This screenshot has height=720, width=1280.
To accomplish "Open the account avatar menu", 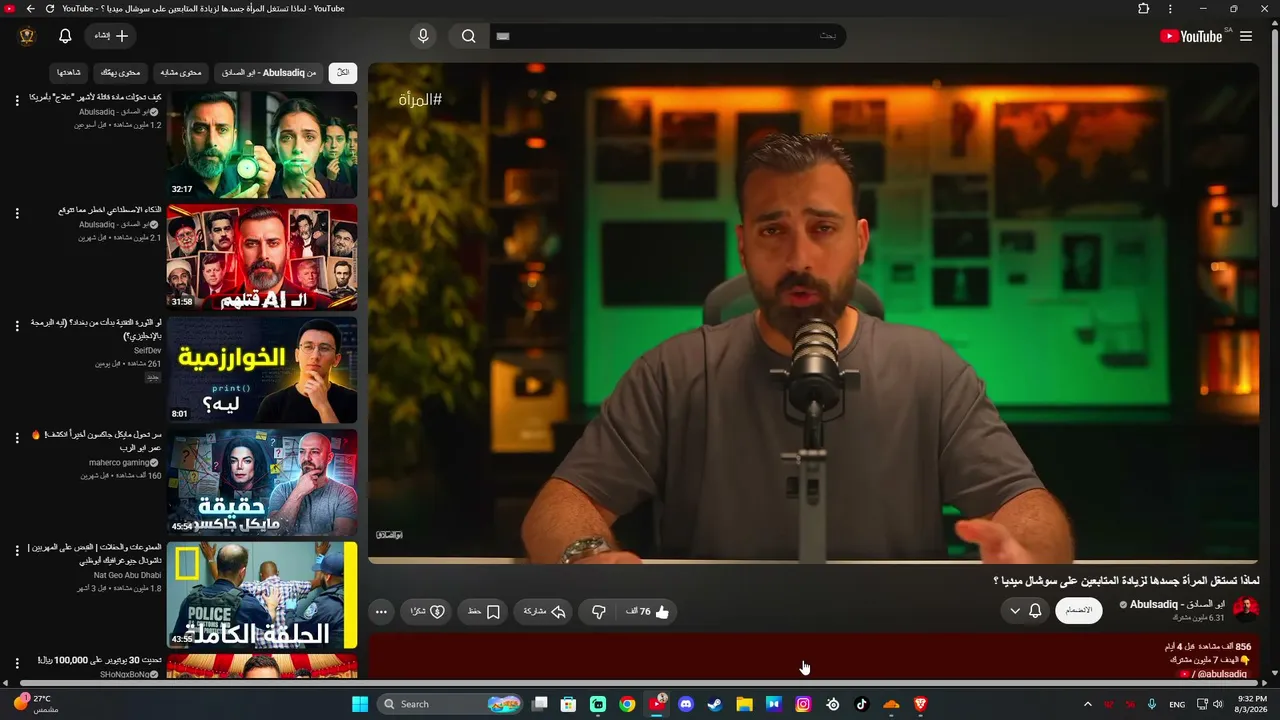I will click(27, 36).
